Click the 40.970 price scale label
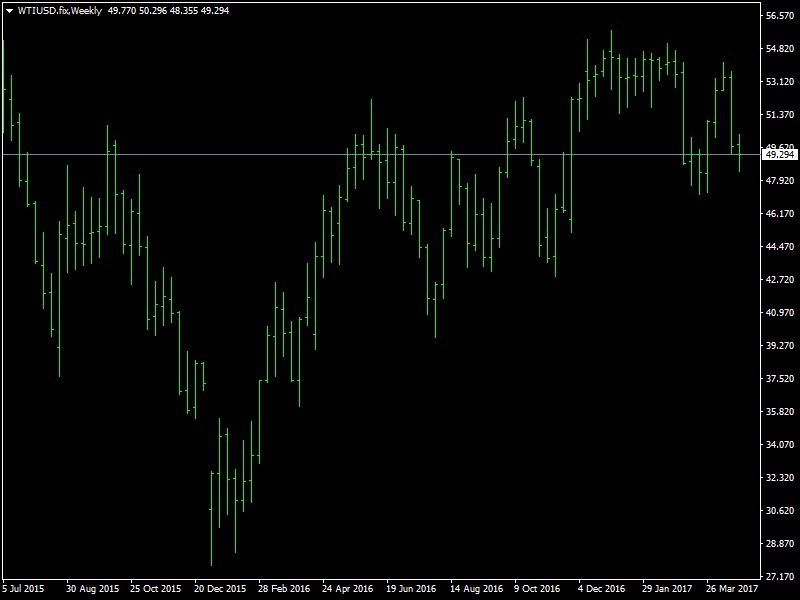Image resolution: width=800 pixels, height=600 pixels. pyautogui.click(x=780, y=313)
